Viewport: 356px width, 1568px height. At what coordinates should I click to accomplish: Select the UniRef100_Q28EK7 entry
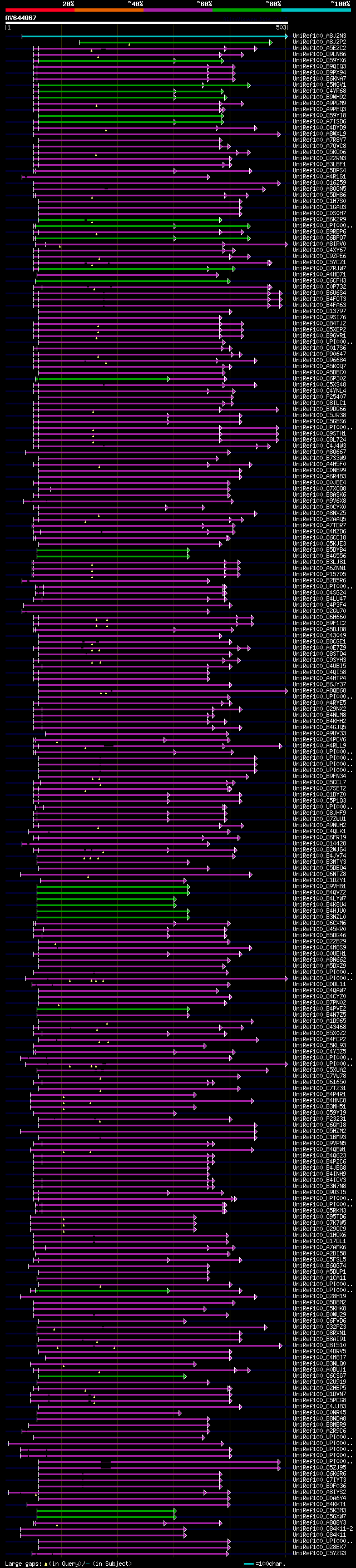click(319, 1547)
